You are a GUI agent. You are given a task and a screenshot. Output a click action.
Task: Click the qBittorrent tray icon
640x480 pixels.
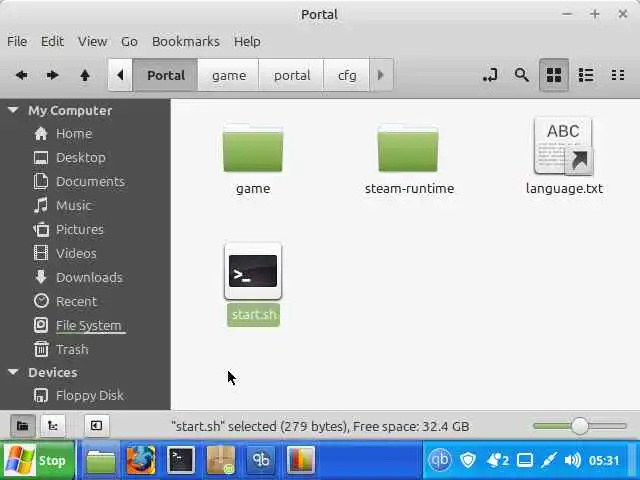[x=440, y=460]
